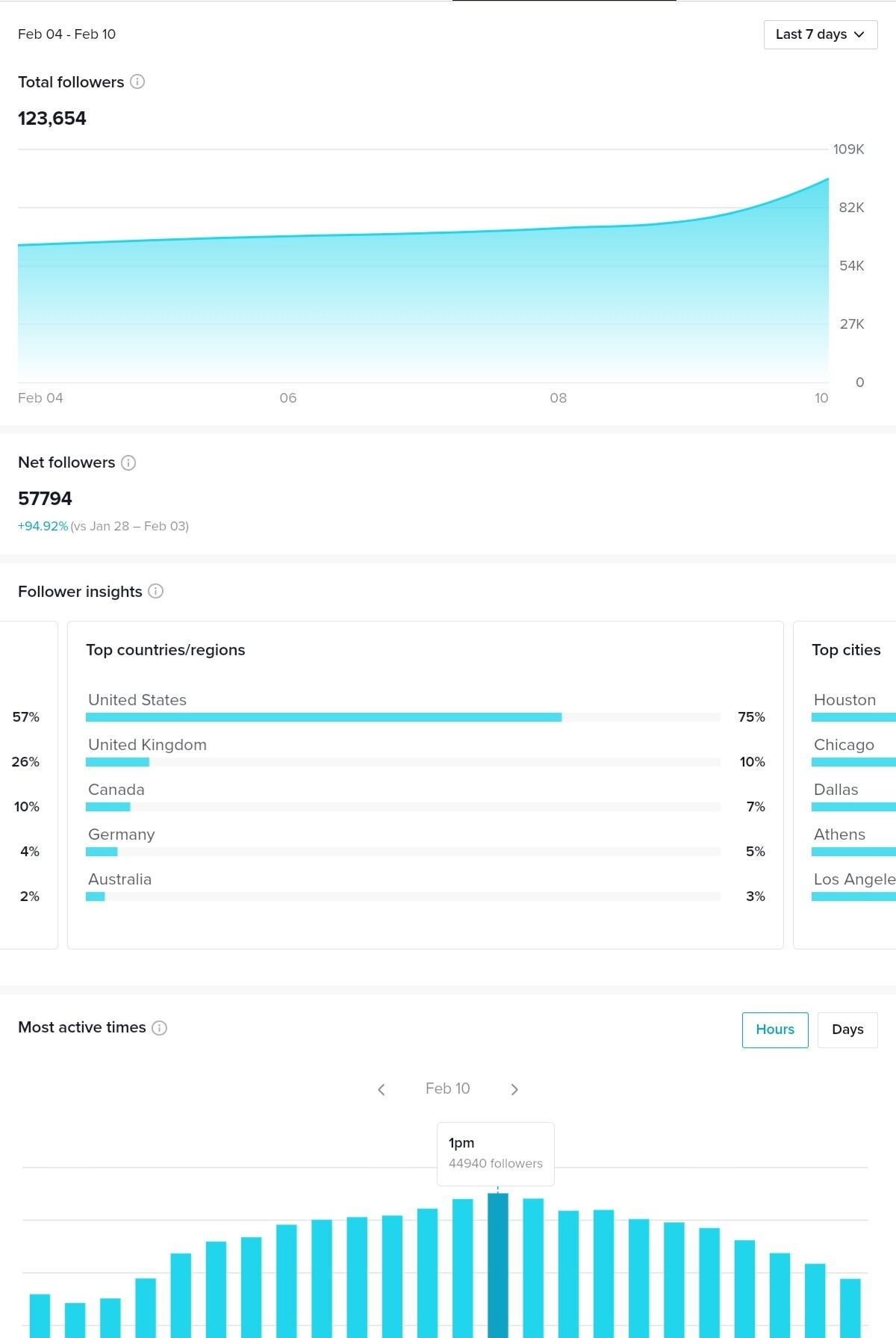Select the highlighted 1pm activity bar
This screenshot has width=896, height=1338.
point(498,1265)
